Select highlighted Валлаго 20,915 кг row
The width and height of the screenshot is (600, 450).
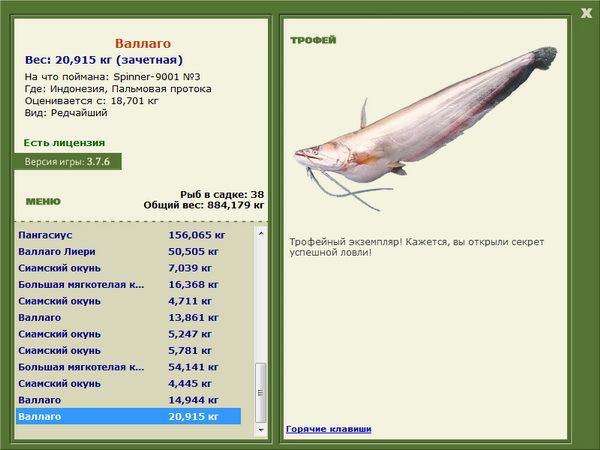[x=129, y=416]
